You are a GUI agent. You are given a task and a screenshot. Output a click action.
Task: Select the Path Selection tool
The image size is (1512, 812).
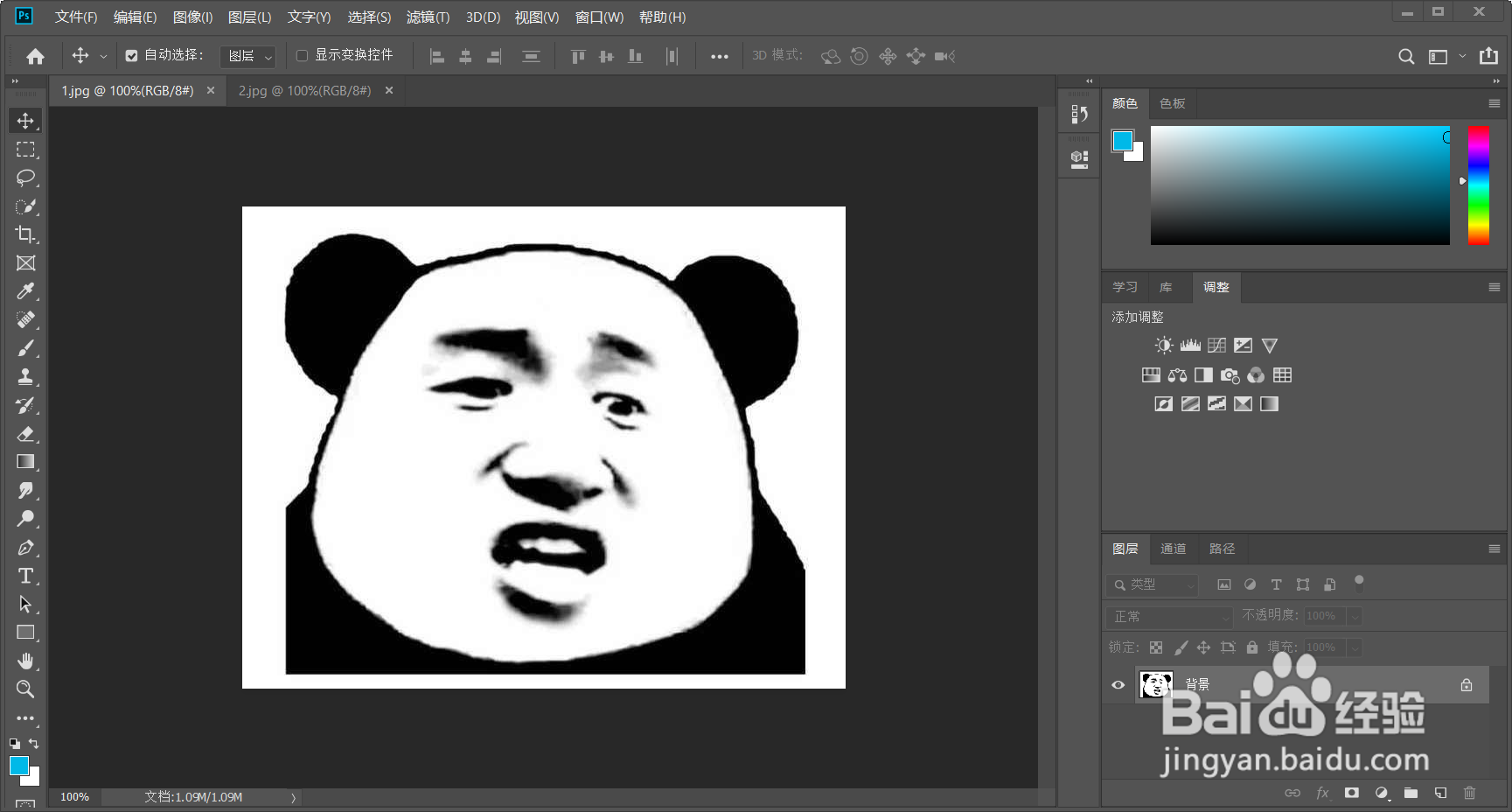pos(25,605)
